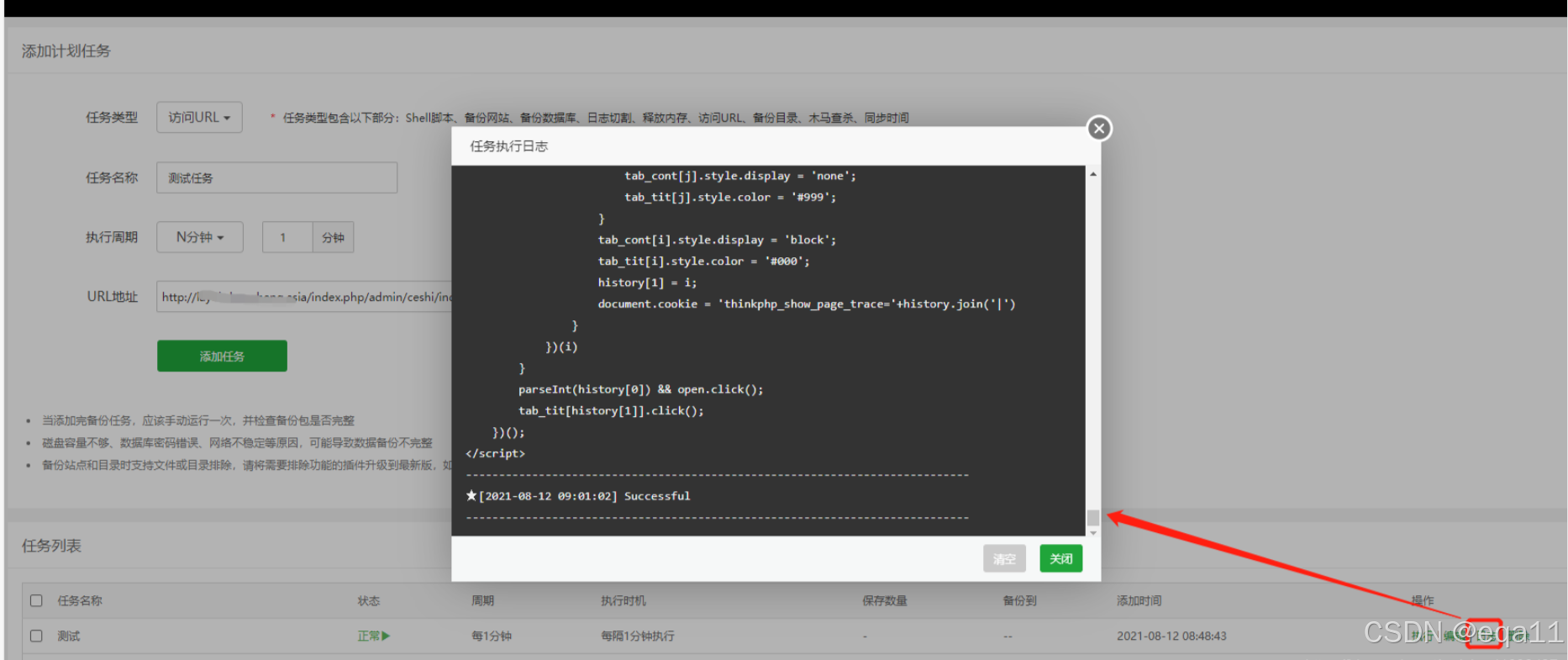Click the 任务执行日志 dialog title
Viewport: 1568px width, 660px height.
pos(508,146)
